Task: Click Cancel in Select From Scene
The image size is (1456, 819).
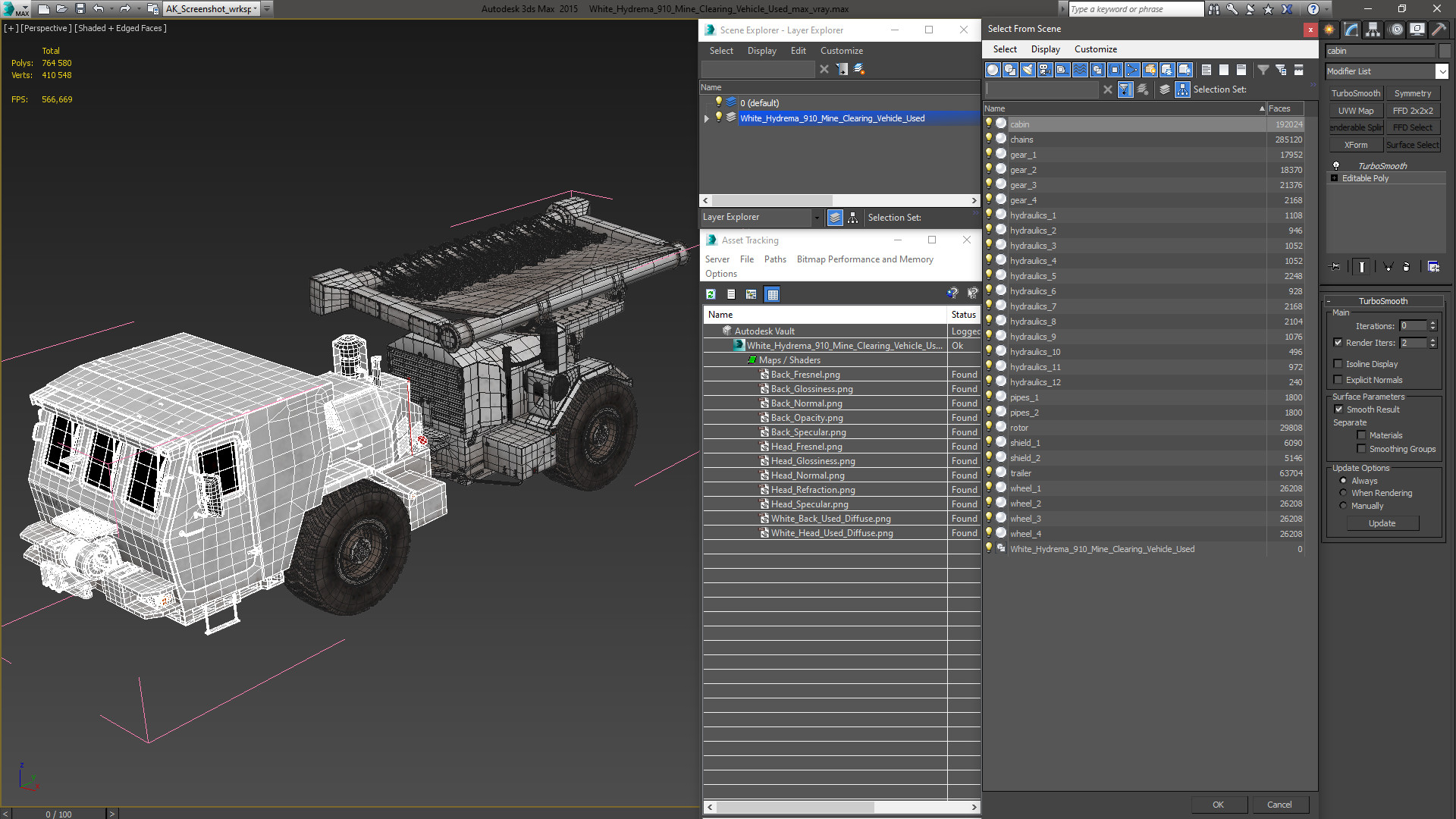Action: (1279, 805)
